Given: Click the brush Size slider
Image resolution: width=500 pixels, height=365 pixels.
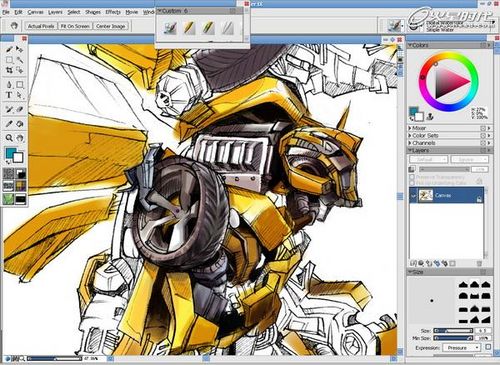Looking at the screenshot, I should (x=453, y=331).
